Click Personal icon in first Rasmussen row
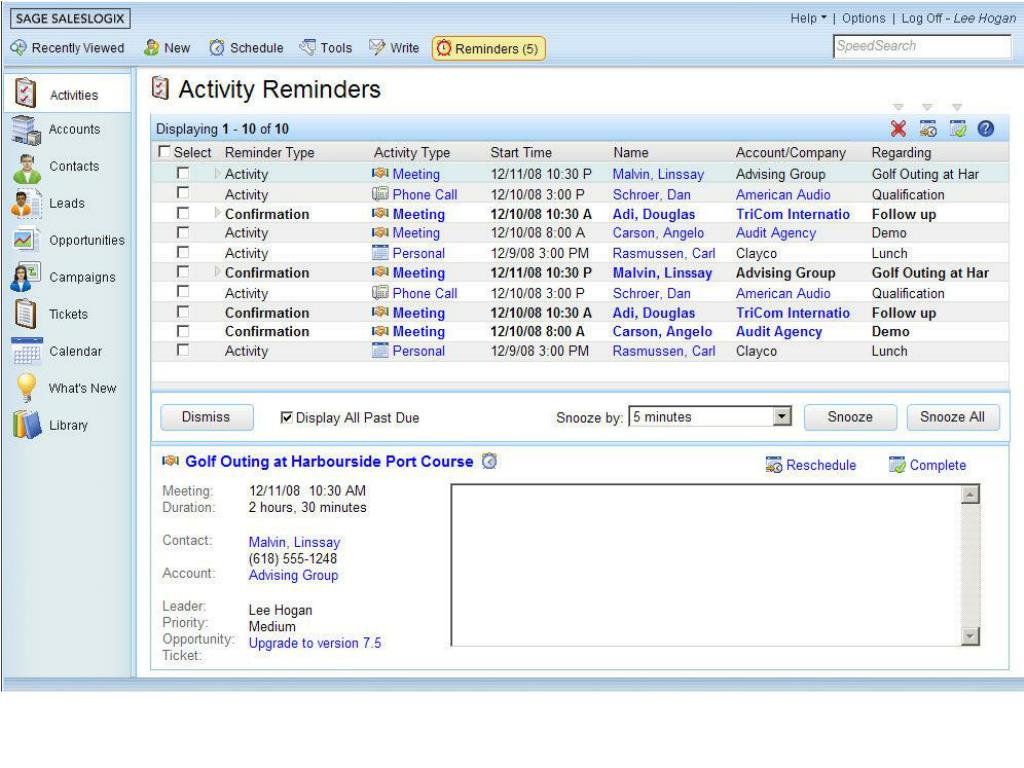The image size is (1024, 768). [x=380, y=253]
